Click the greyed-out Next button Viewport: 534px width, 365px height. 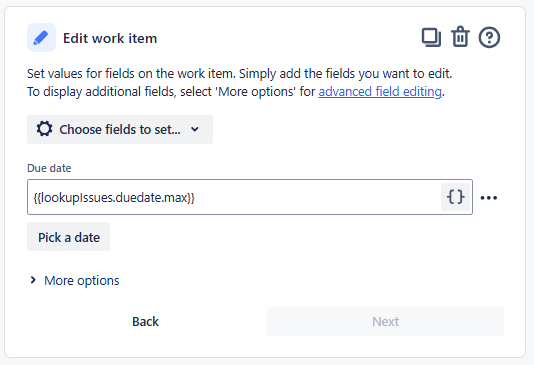385,321
